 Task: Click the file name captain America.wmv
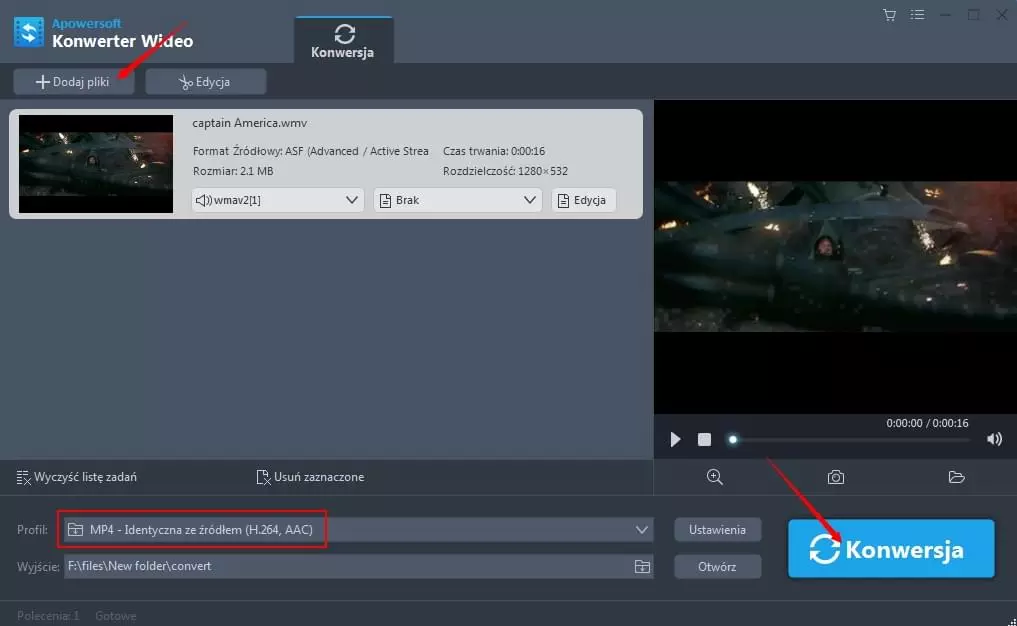point(250,123)
